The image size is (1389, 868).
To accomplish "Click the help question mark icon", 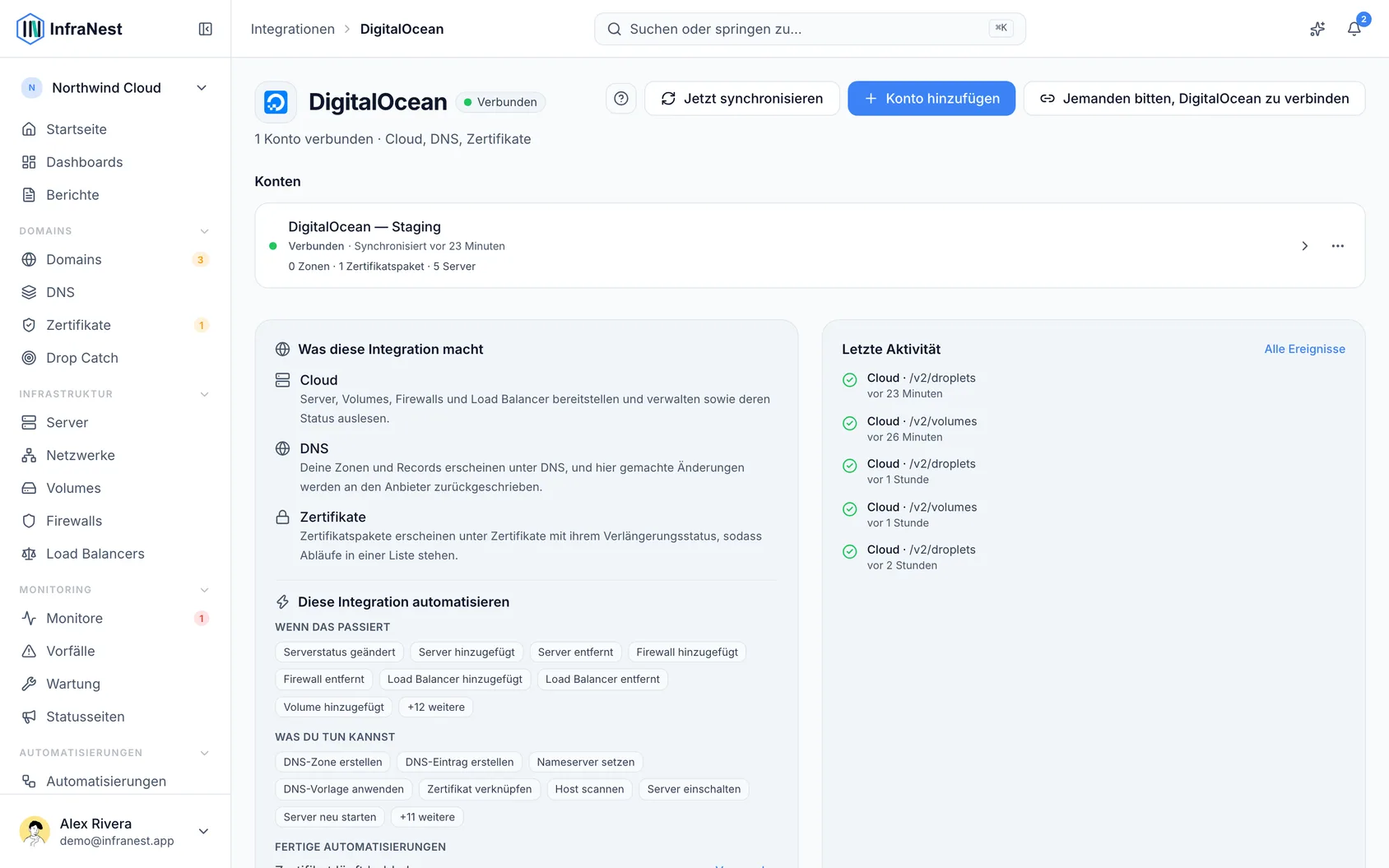I will [621, 99].
